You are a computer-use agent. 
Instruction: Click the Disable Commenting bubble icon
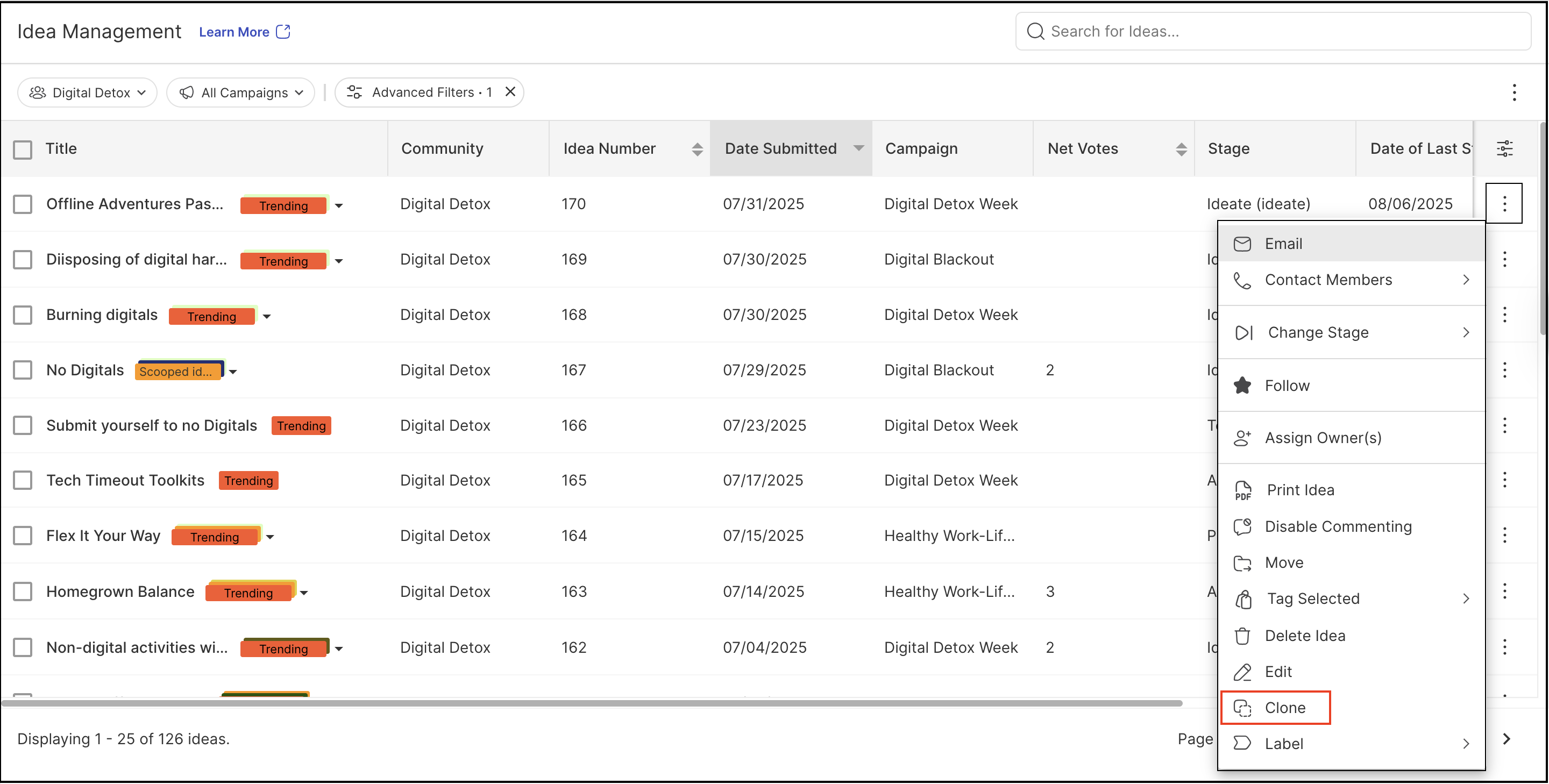[x=1242, y=526]
